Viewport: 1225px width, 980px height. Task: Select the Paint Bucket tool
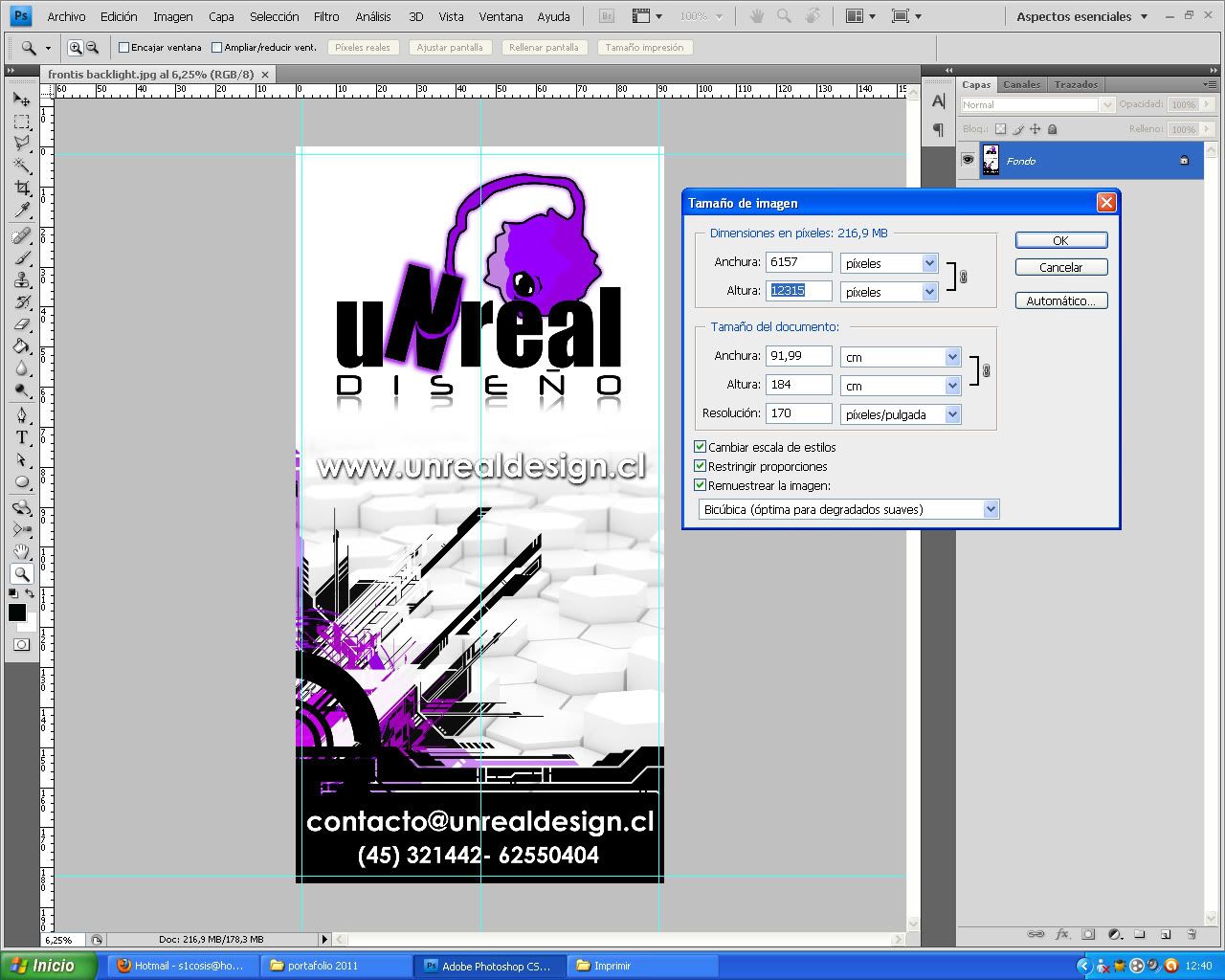21,345
